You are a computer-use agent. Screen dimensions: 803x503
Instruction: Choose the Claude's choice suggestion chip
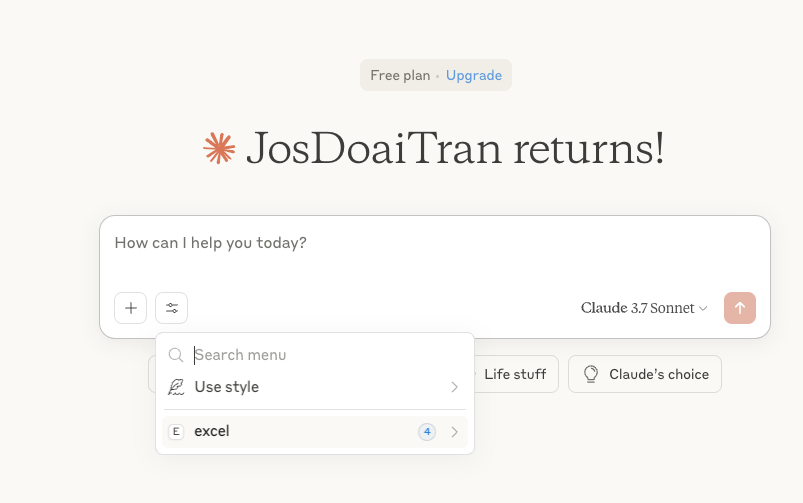click(645, 374)
